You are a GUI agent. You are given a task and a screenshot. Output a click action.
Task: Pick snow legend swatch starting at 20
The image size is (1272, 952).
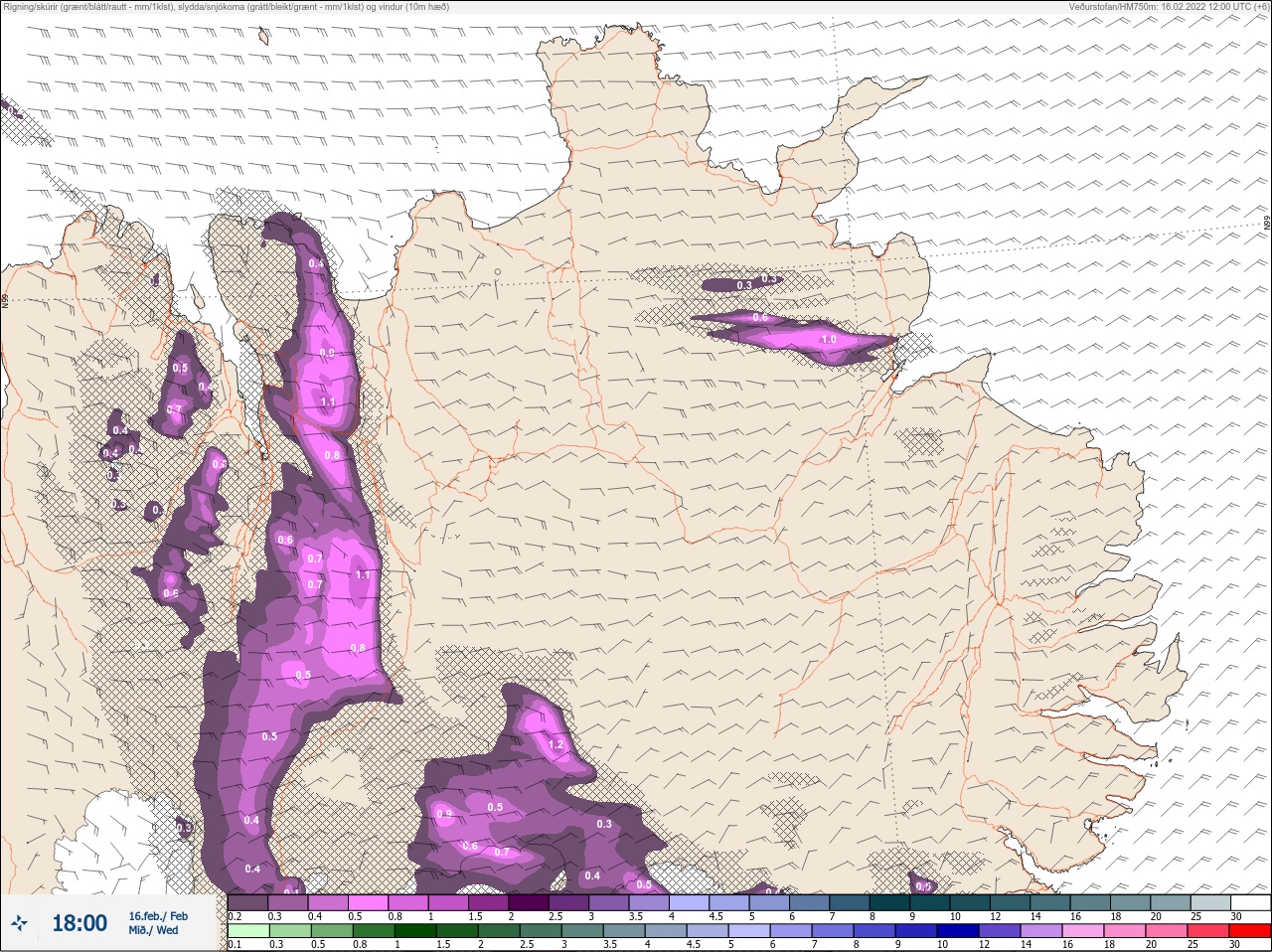click(1171, 902)
